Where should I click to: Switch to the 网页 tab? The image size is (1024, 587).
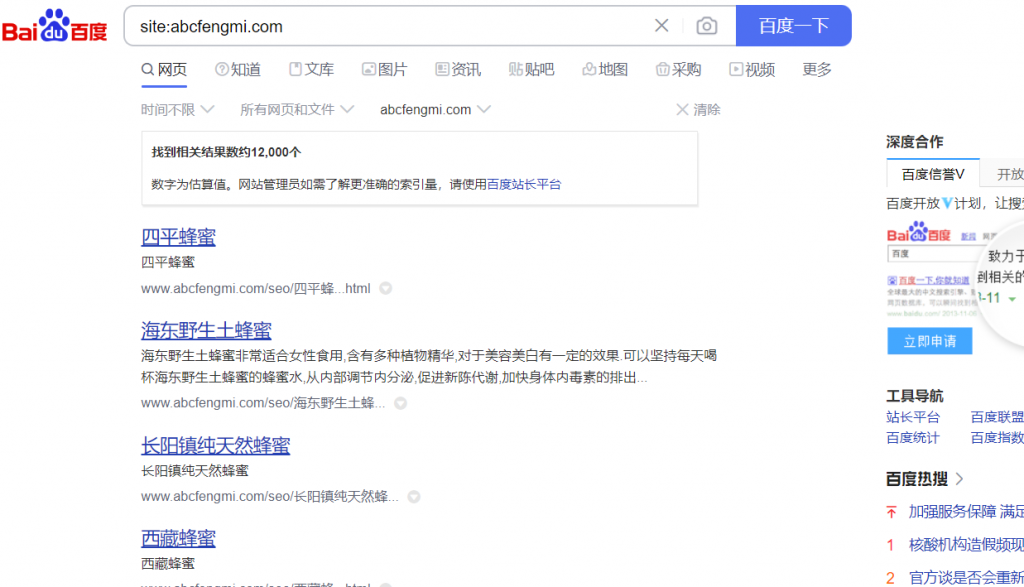click(x=164, y=69)
